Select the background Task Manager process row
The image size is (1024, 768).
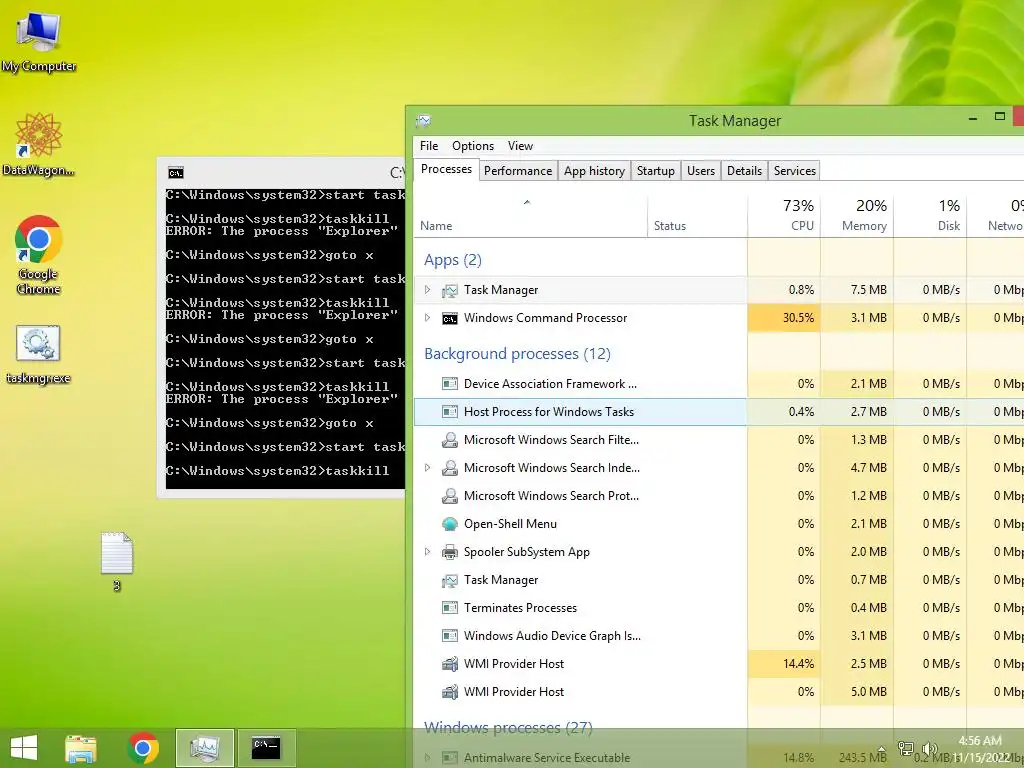coord(719,580)
